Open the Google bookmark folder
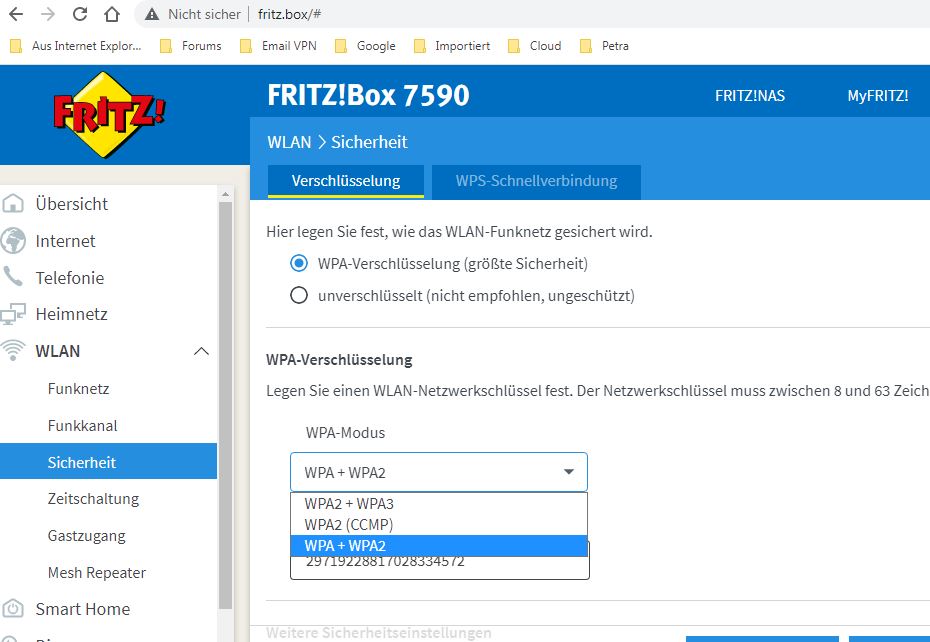This screenshot has width=930, height=642. click(365, 46)
